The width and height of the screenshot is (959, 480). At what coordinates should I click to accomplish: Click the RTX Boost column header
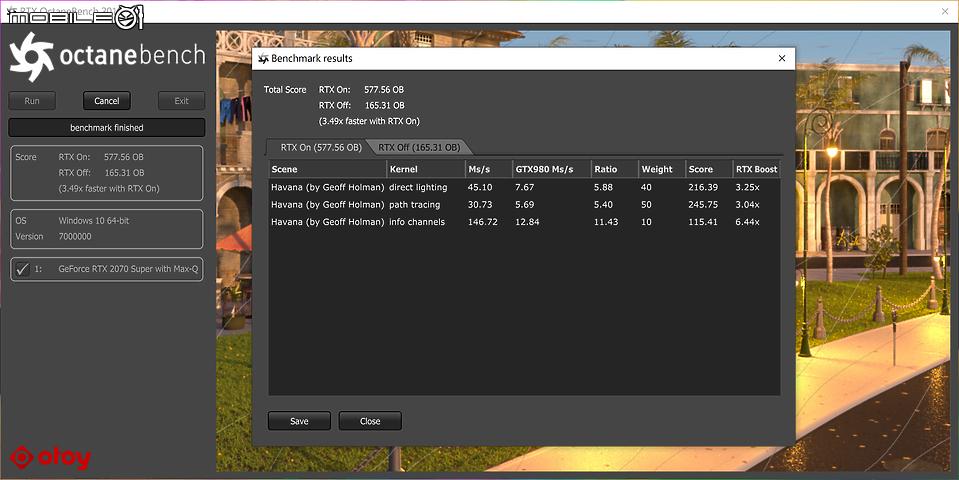pos(757,169)
